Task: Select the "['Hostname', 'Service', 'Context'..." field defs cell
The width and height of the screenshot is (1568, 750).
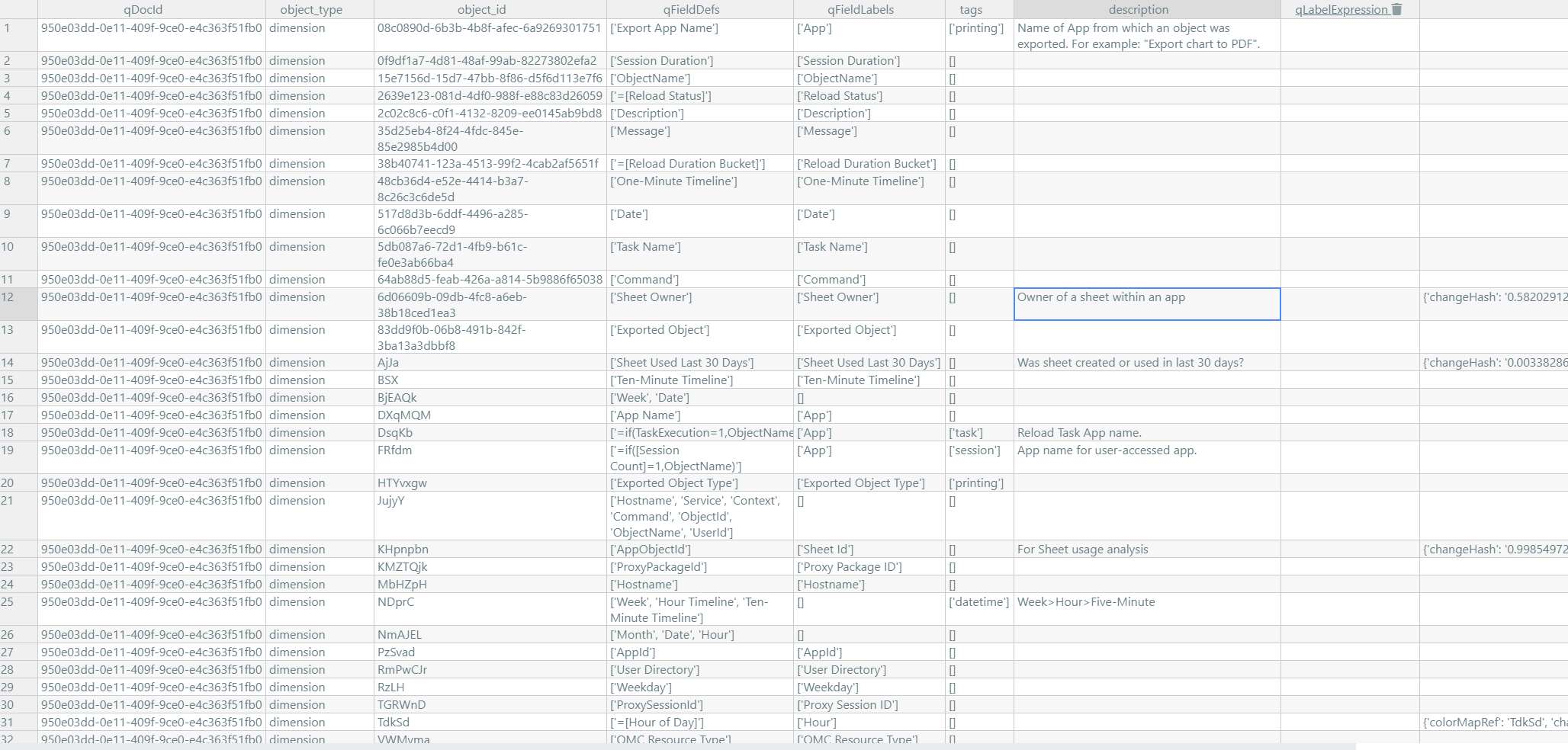Action: point(699,516)
